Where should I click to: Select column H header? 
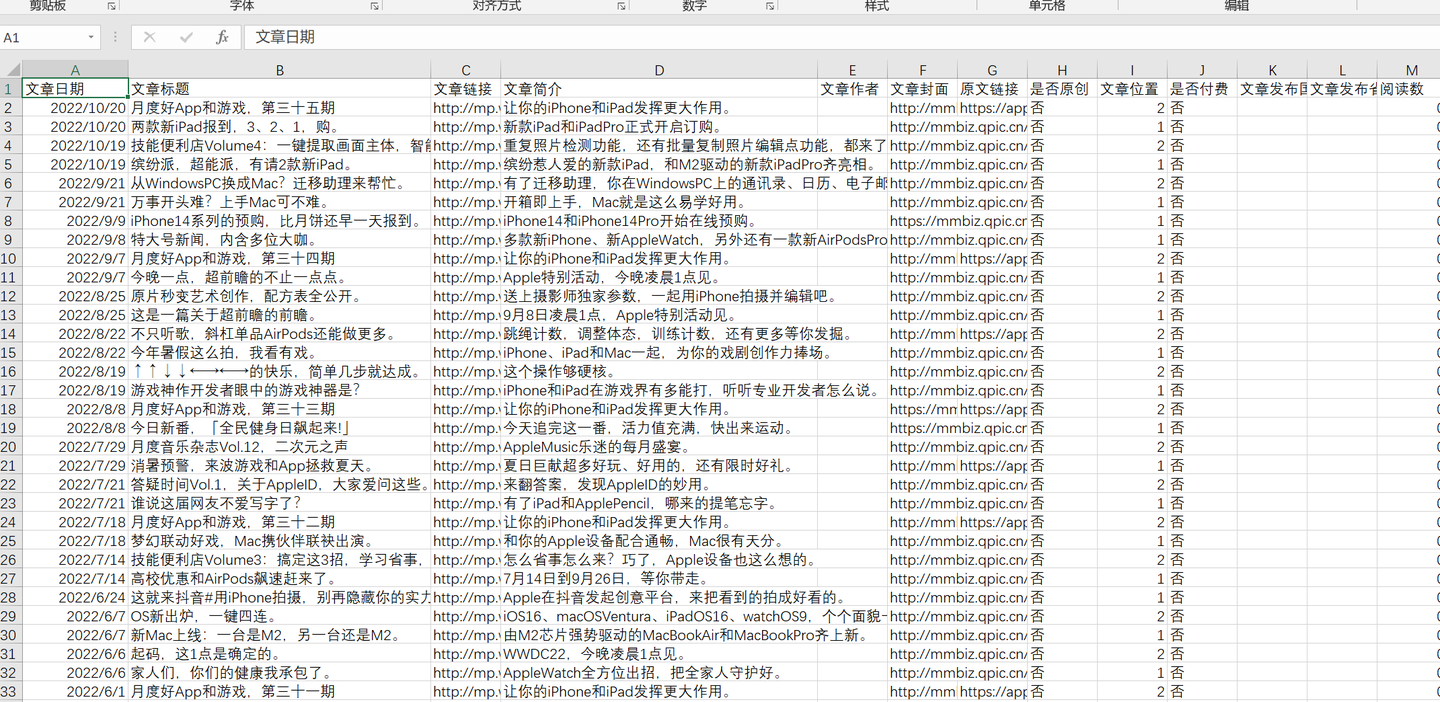(1062, 70)
